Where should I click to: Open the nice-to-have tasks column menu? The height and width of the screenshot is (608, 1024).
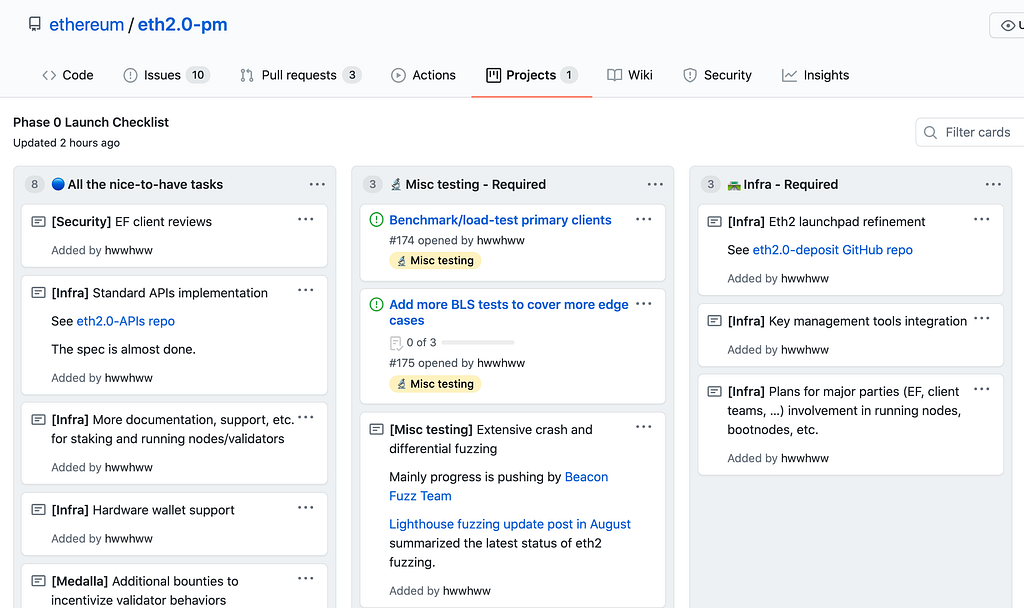point(317,184)
